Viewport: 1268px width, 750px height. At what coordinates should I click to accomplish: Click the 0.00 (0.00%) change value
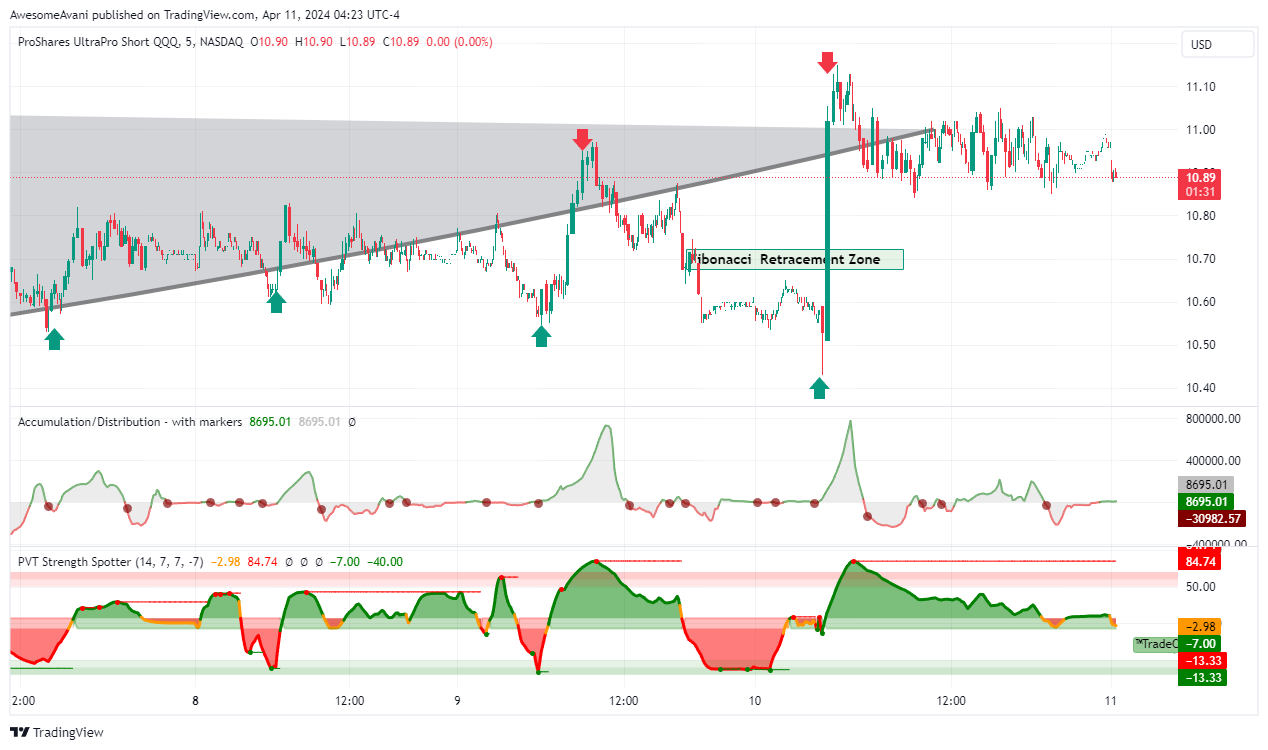point(459,42)
